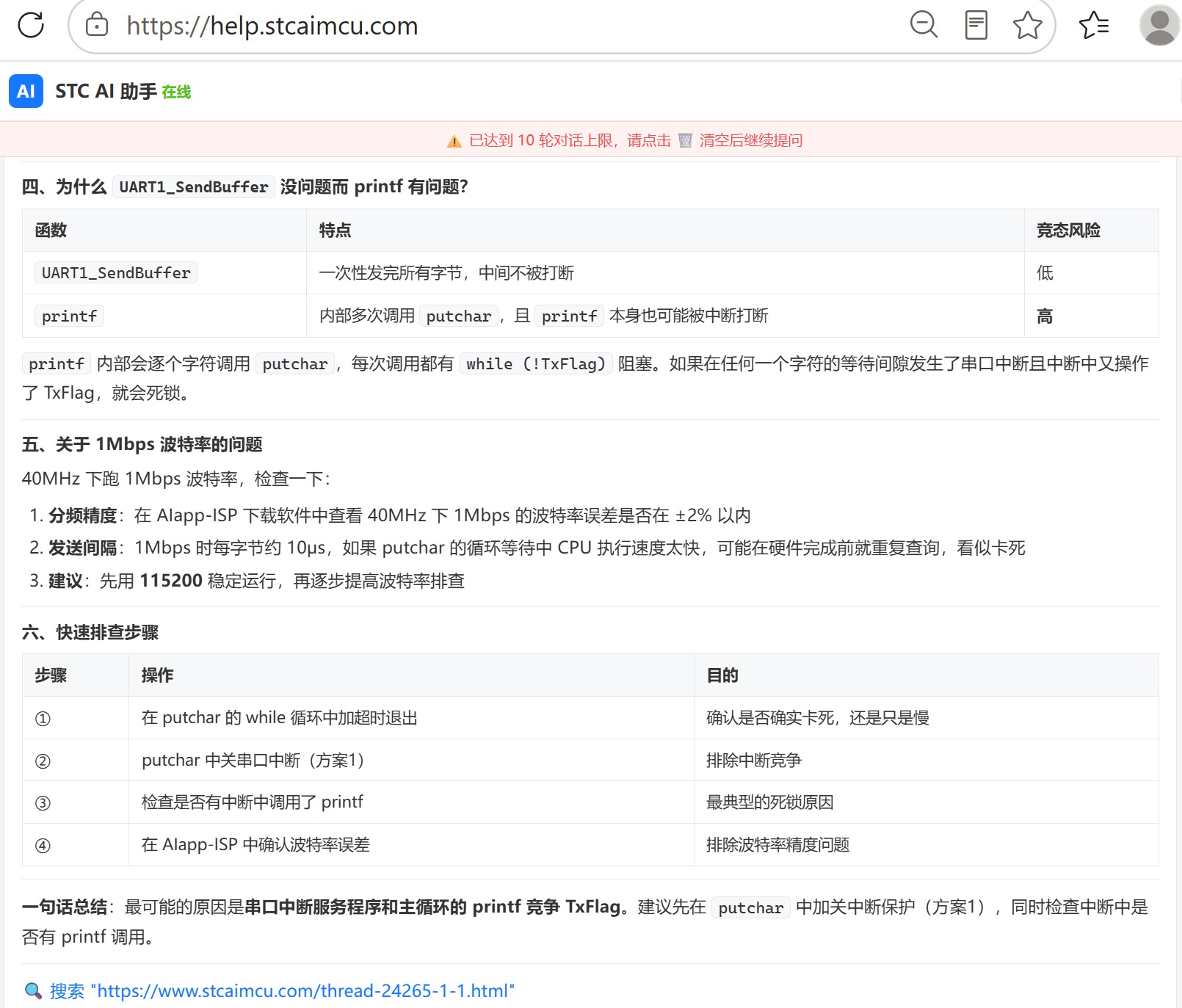This screenshot has width=1182, height=1008.
Task: Click the trash bin clear-conversation icon
Action: pyautogui.click(x=685, y=140)
